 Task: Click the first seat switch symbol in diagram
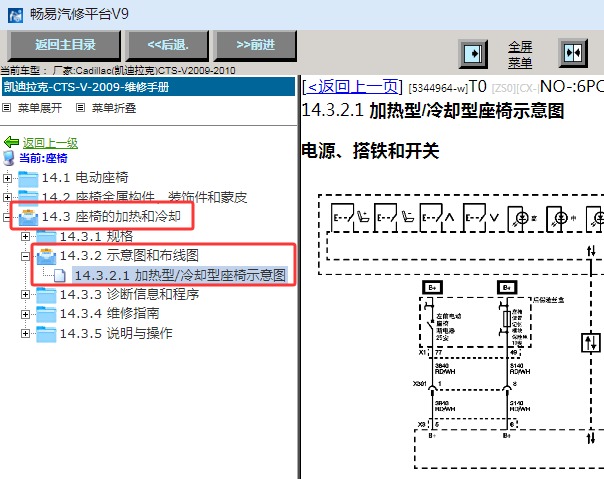pyautogui.click(x=350, y=218)
